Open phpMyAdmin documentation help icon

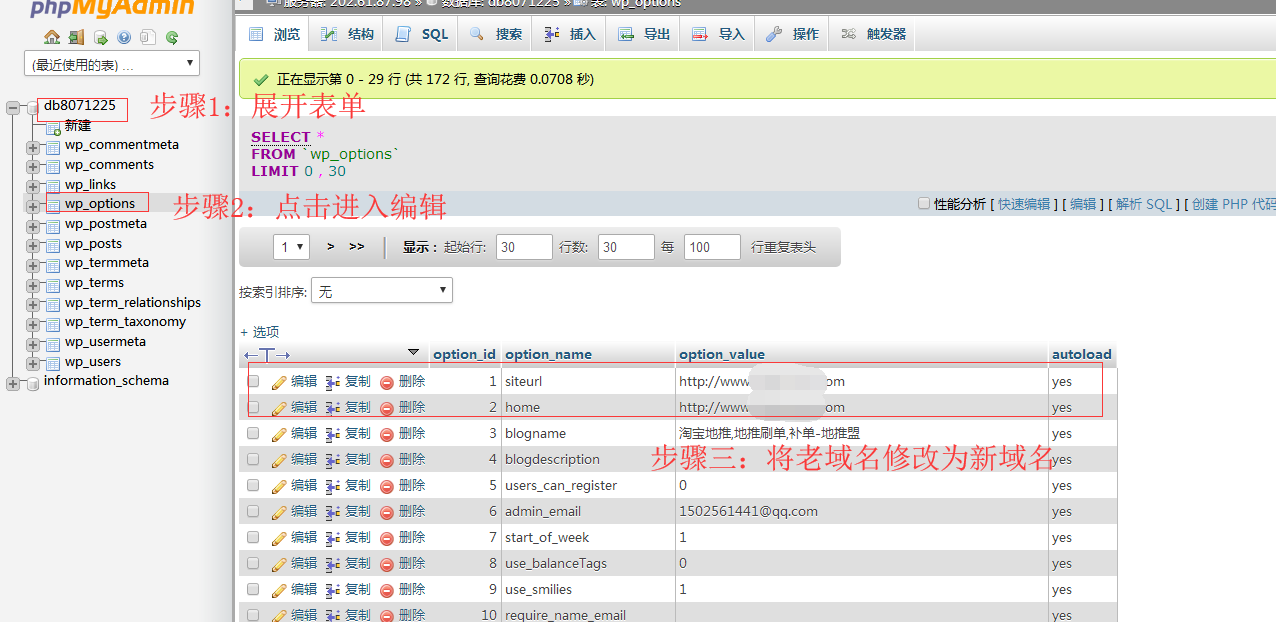(124, 38)
